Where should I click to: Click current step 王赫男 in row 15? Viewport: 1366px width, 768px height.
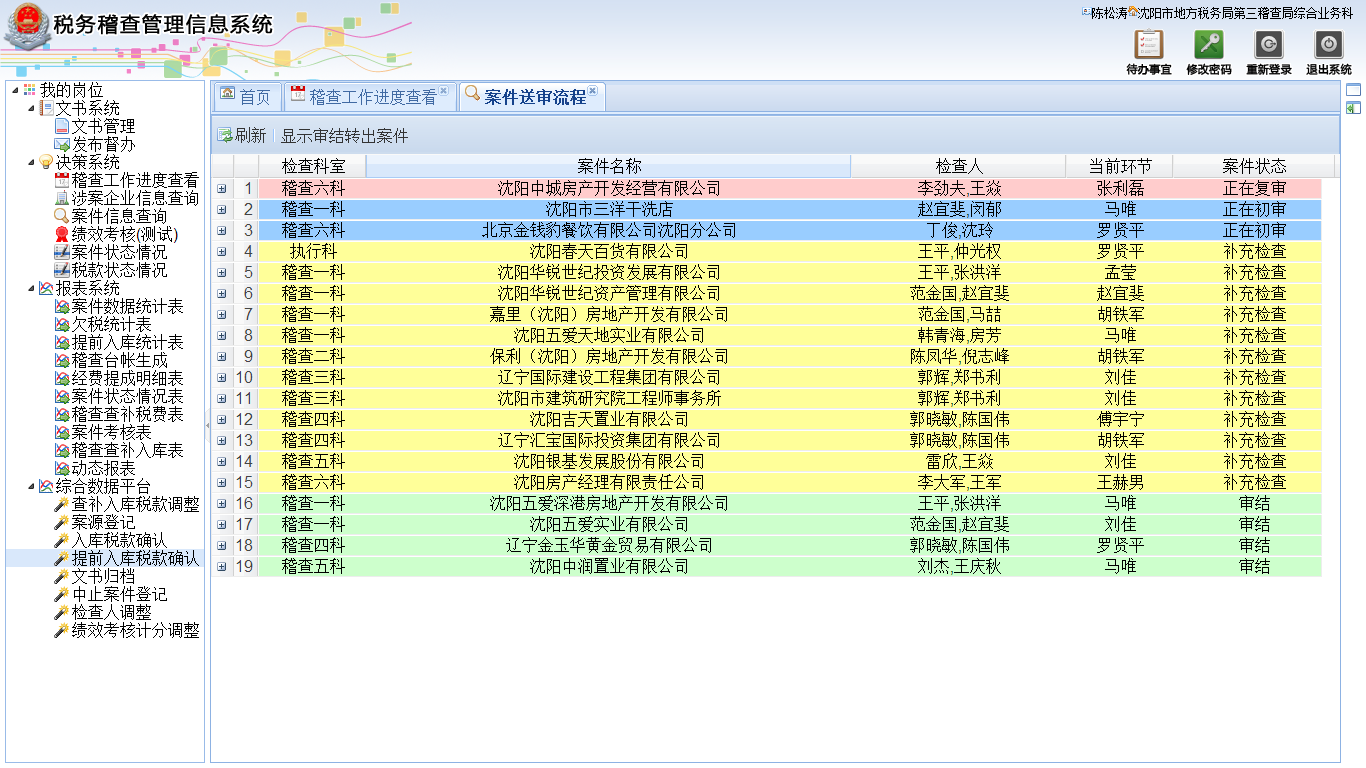1120,483
